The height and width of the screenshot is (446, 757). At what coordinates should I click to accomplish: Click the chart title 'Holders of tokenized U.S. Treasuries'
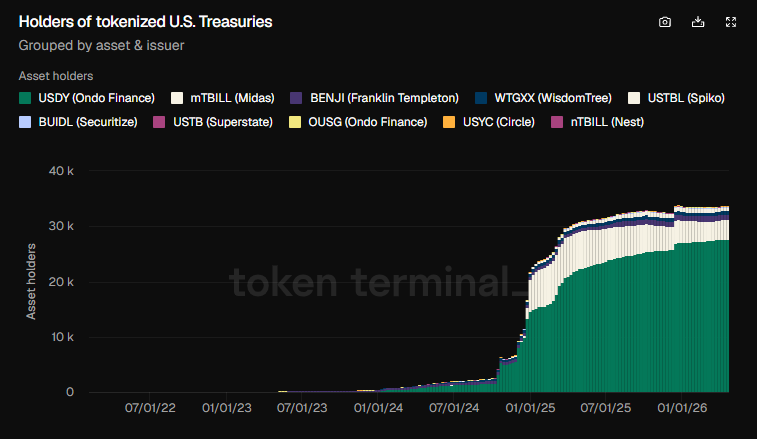pyautogui.click(x=145, y=21)
